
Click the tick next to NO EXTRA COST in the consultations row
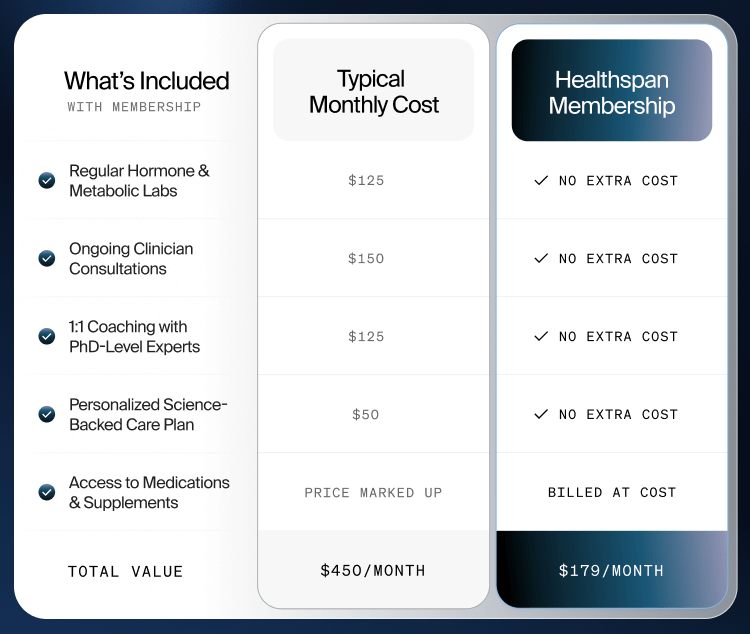pyautogui.click(x=541, y=259)
